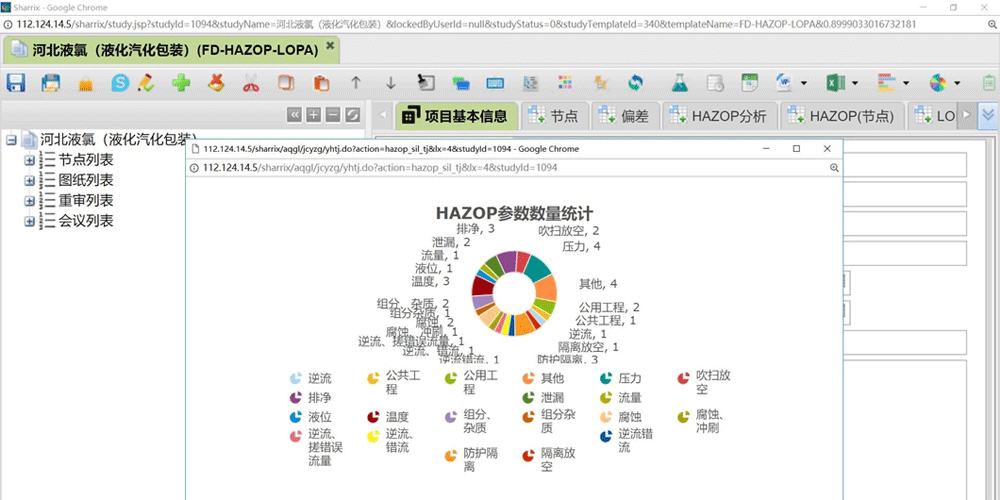Click the Word export icon

(784, 83)
